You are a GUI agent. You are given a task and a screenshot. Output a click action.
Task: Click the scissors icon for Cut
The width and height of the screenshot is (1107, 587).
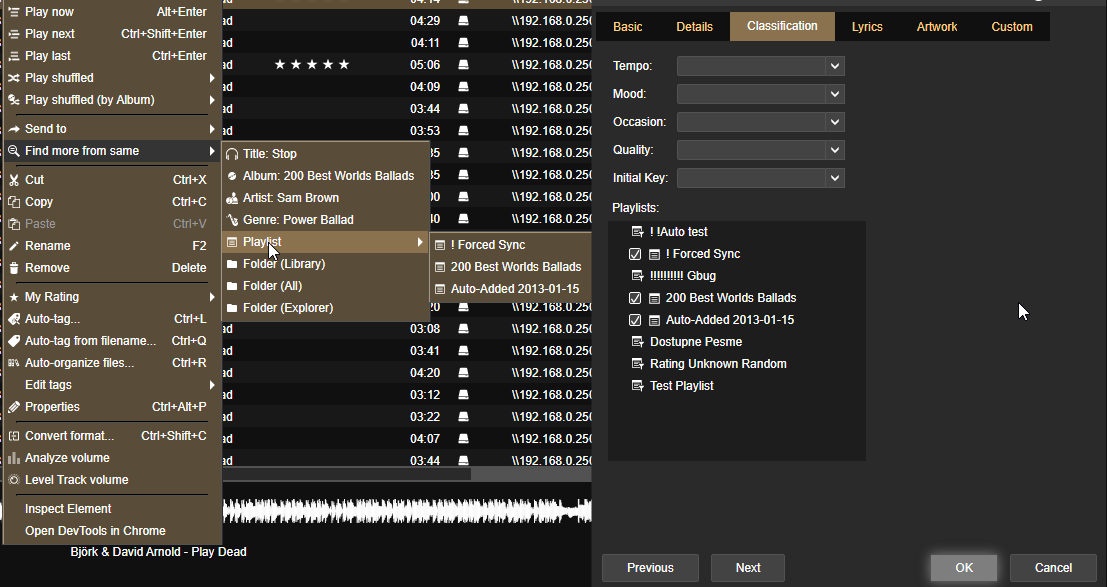tap(14, 180)
